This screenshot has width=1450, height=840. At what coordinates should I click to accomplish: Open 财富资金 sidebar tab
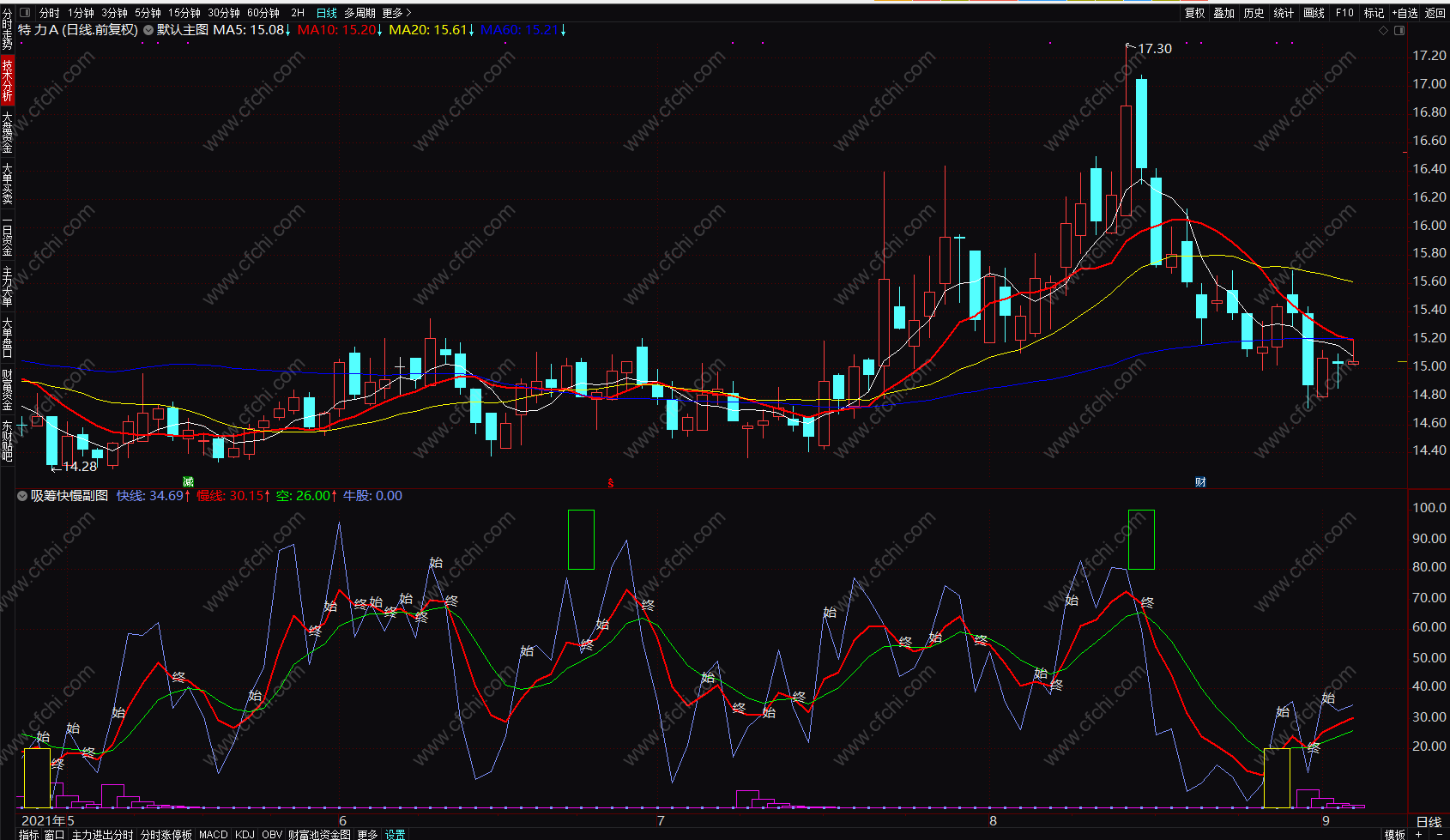click(7, 390)
